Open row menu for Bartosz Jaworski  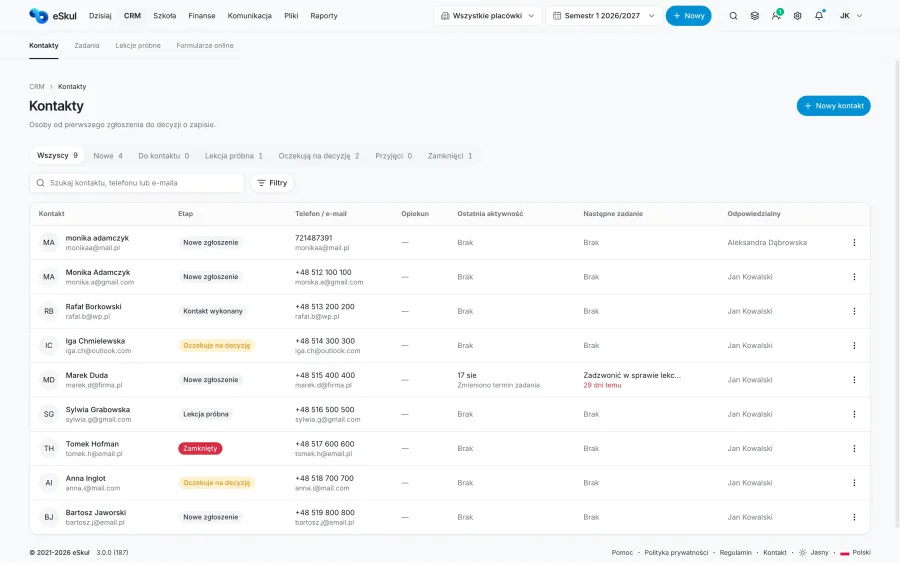pos(854,517)
